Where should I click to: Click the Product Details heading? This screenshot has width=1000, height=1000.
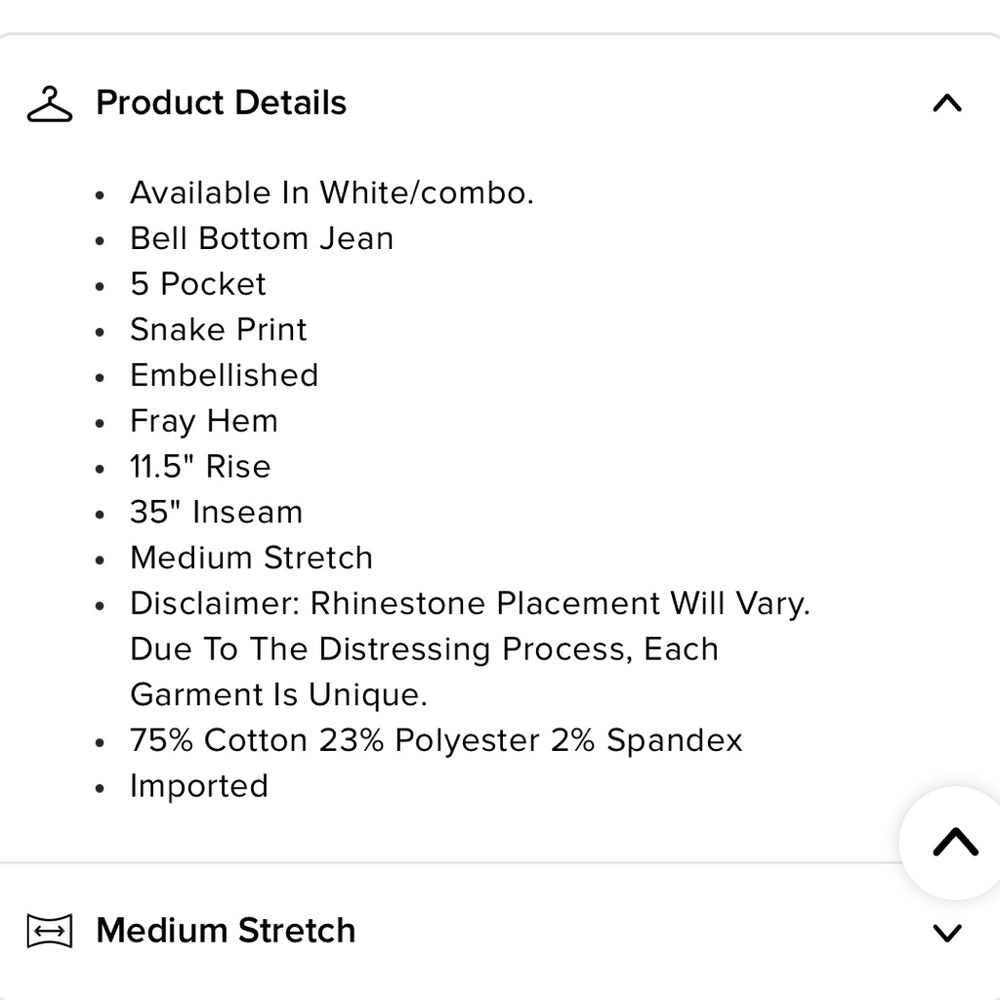coord(221,103)
